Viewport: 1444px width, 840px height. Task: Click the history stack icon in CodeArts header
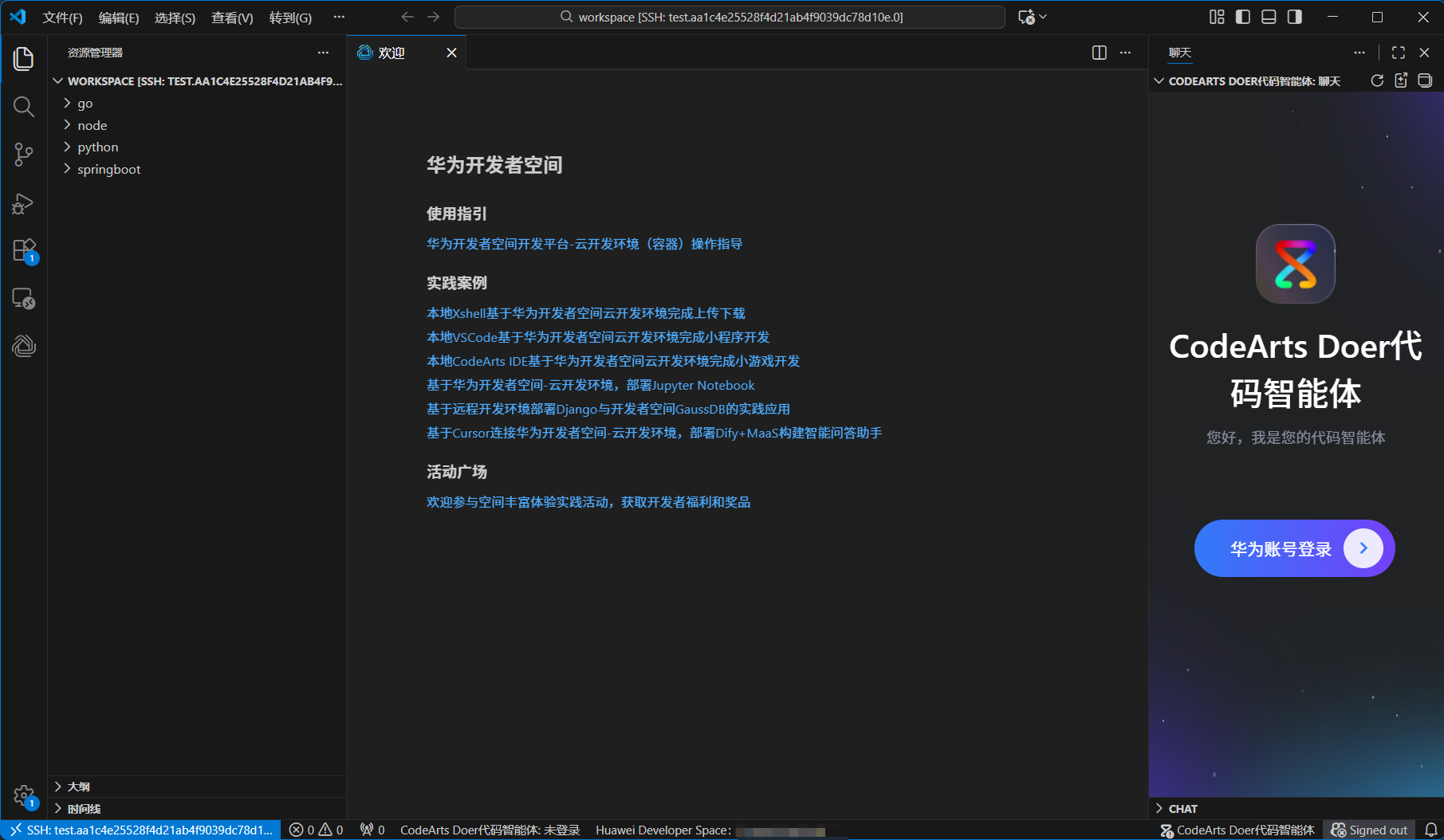(x=1425, y=80)
